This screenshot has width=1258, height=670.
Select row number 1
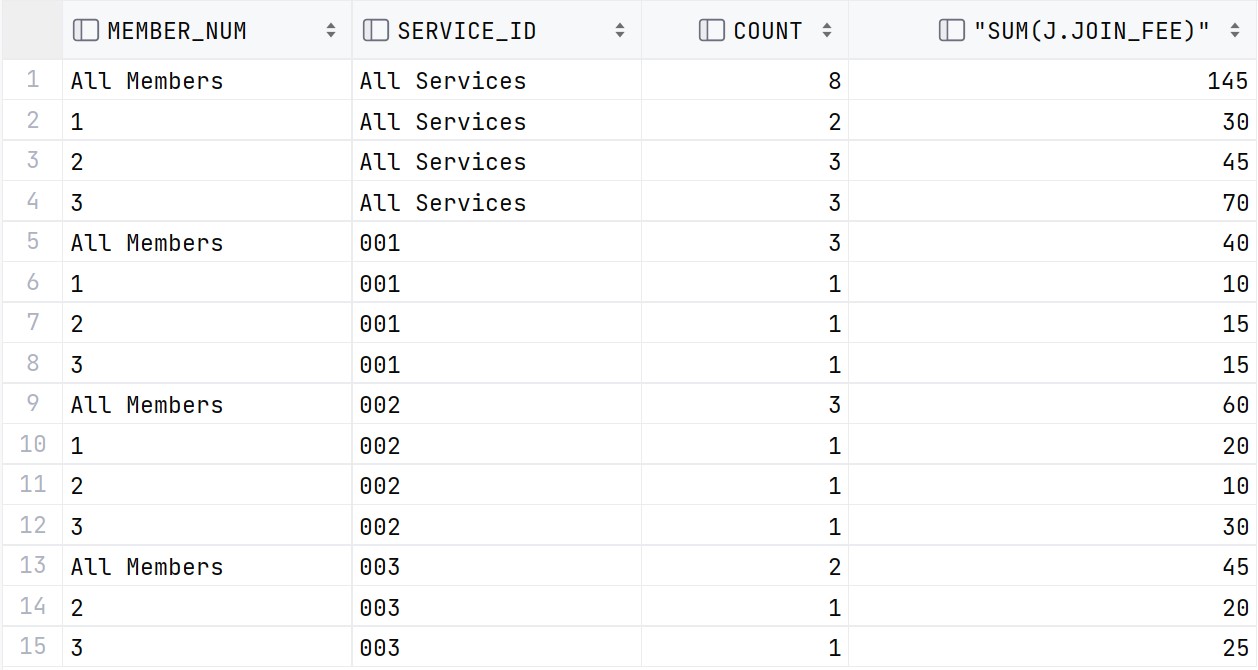(x=32, y=80)
